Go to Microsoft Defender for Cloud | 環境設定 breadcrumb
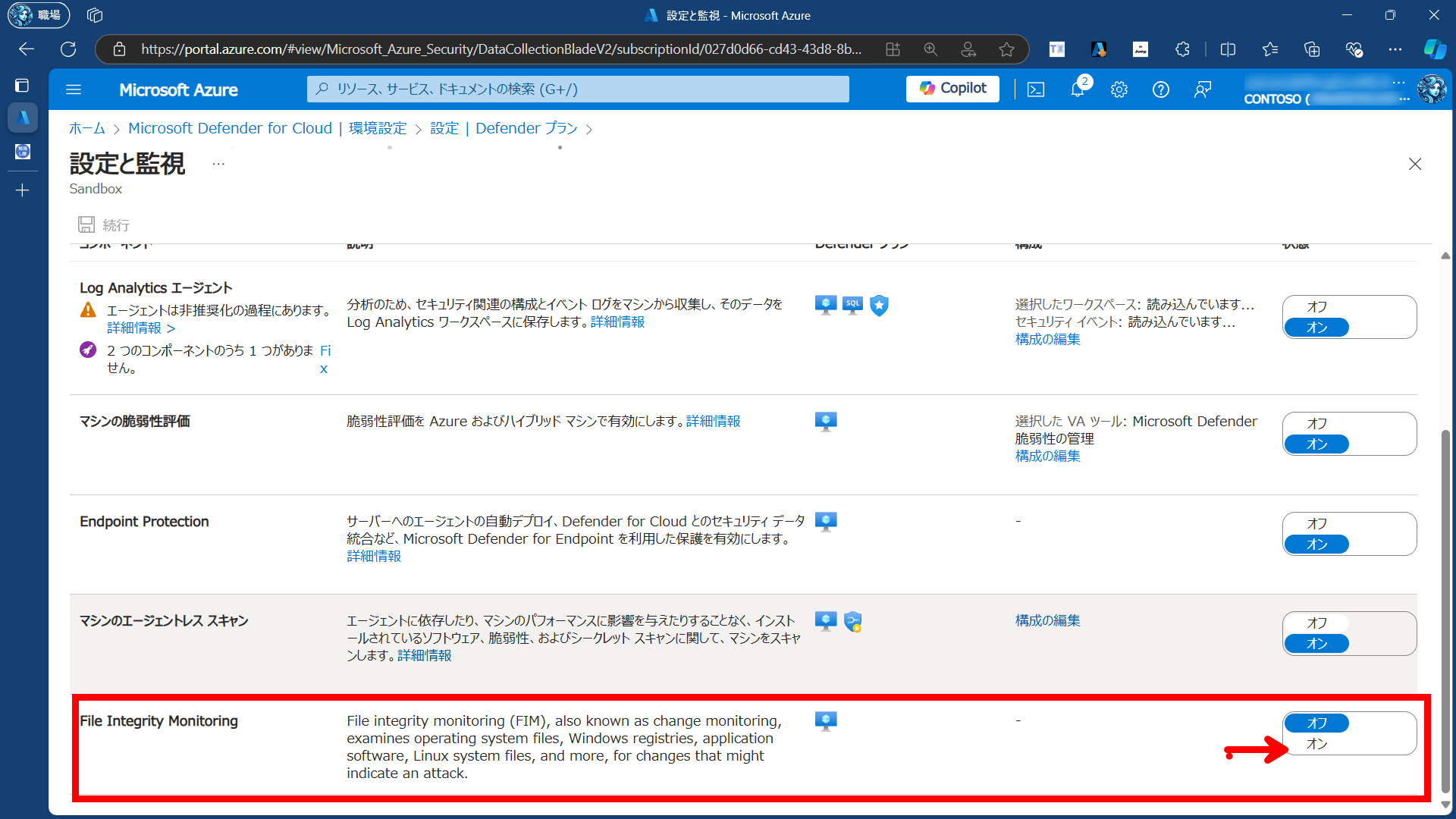 (268, 128)
